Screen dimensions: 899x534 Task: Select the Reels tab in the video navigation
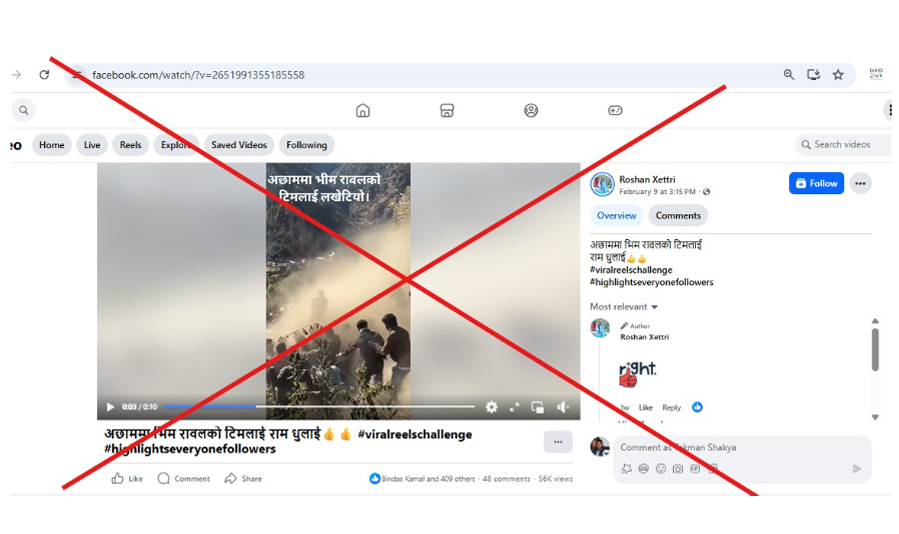[130, 145]
